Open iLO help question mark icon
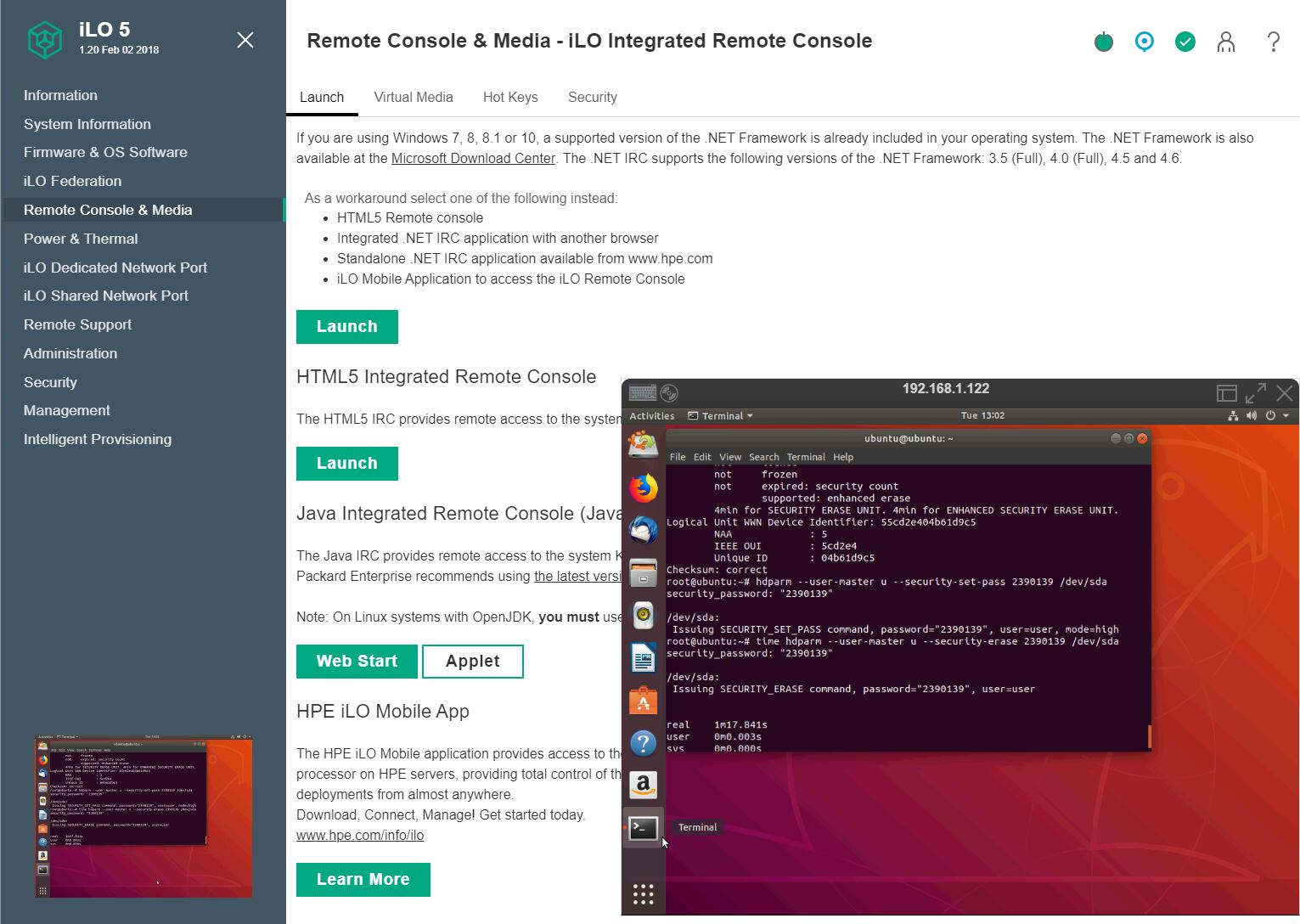Screen dimensions: 1300x924 (x=1273, y=41)
